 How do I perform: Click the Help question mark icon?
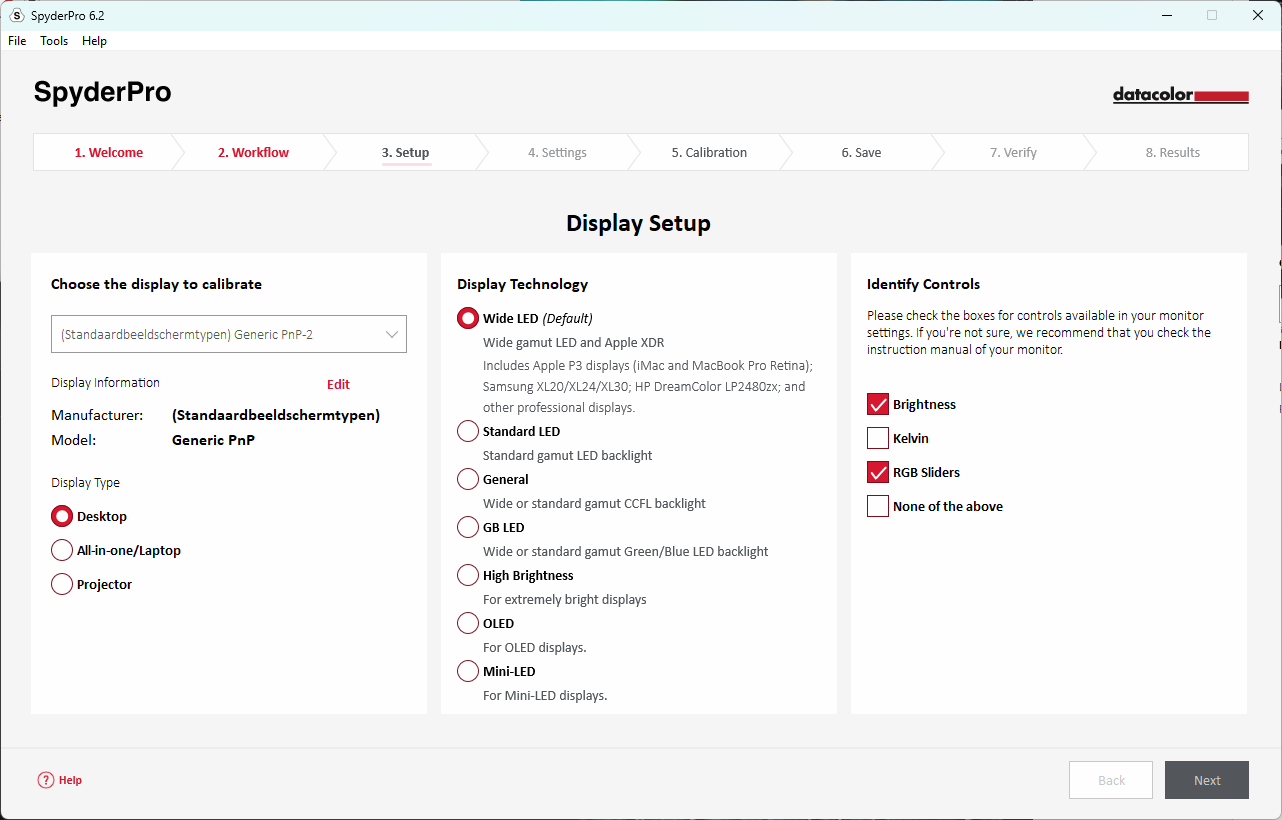click(45, 780)
